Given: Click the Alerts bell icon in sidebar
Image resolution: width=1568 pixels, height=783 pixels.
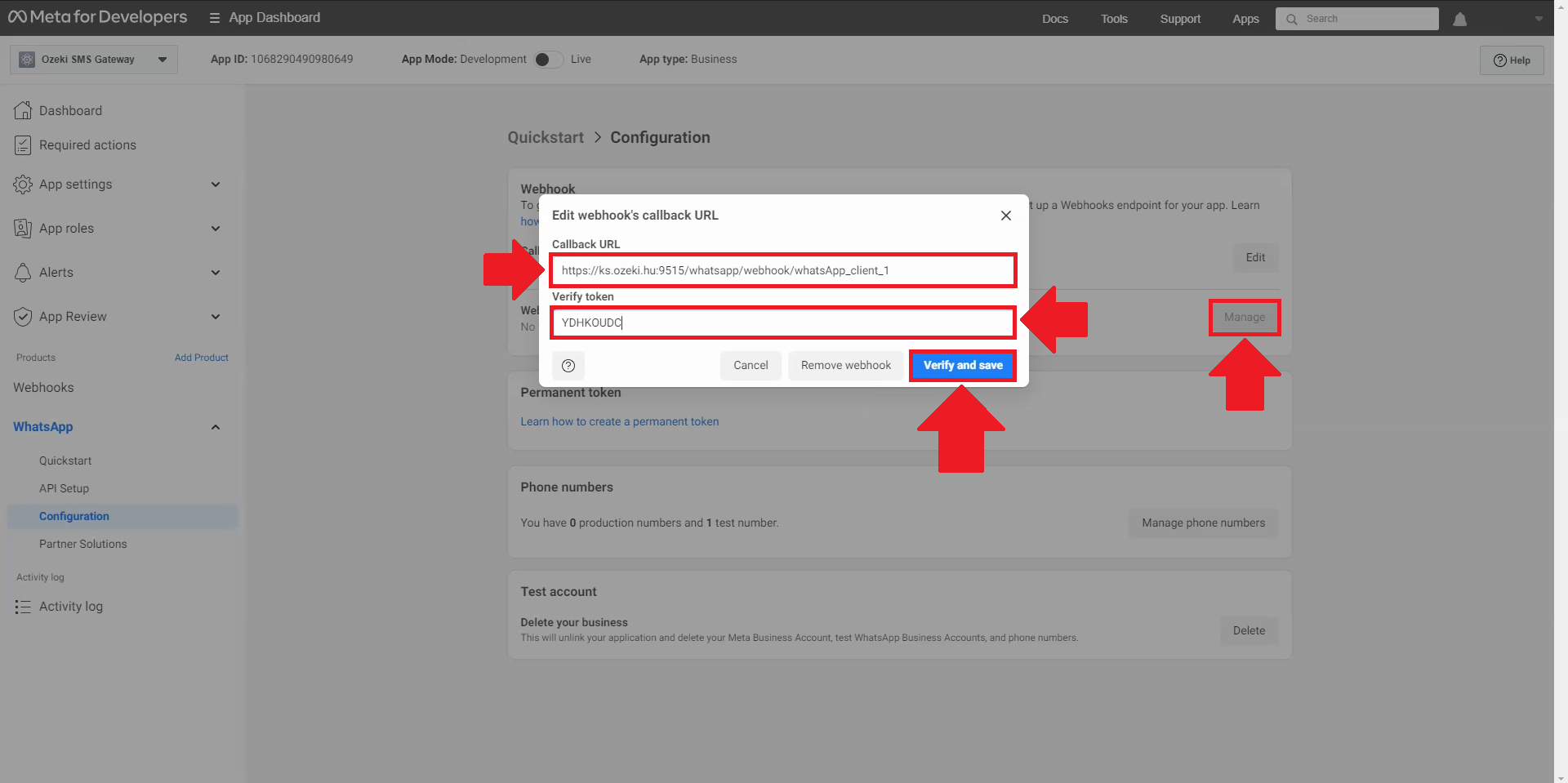Looking at the screenshot, I should pos(23,273).
